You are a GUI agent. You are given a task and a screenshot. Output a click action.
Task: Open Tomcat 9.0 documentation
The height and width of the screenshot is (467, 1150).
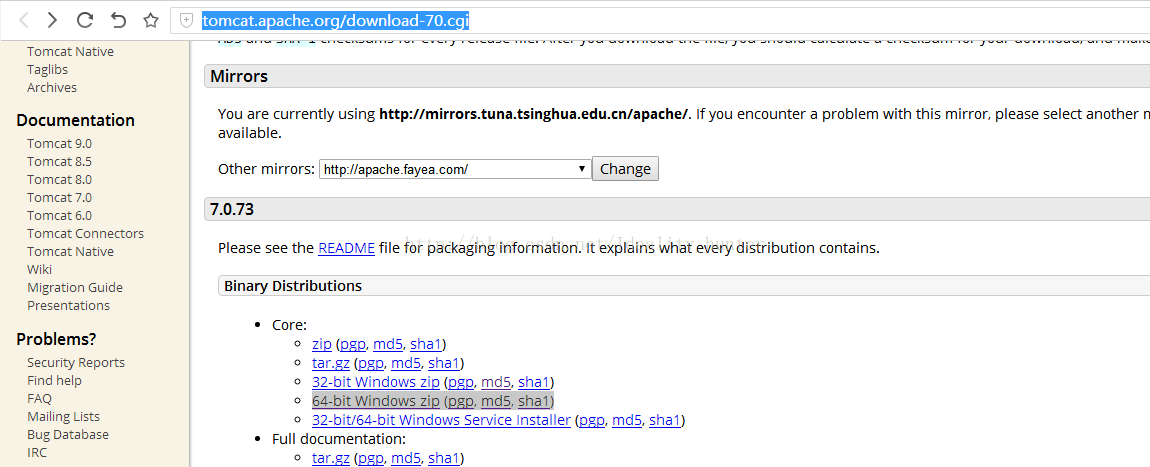tap(59, 144)
